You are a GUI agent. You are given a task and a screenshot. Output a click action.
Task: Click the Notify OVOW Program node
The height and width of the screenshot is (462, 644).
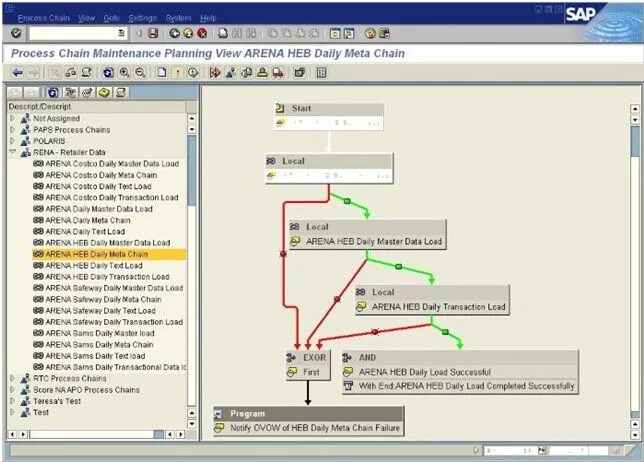pos(308,421)
